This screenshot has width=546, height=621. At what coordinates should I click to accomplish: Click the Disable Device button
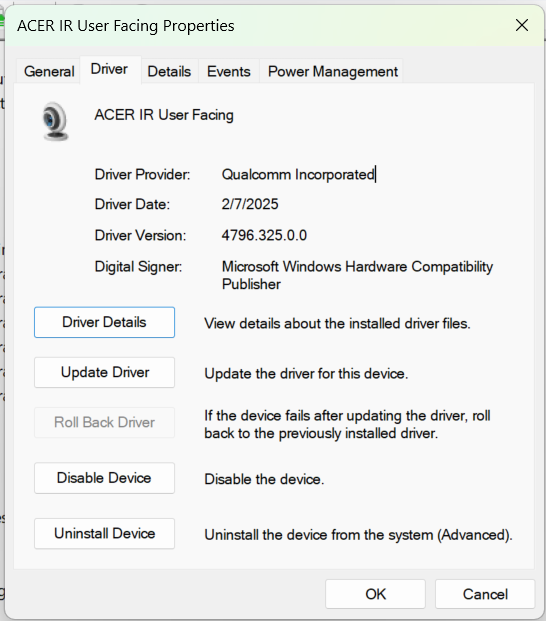105,478
